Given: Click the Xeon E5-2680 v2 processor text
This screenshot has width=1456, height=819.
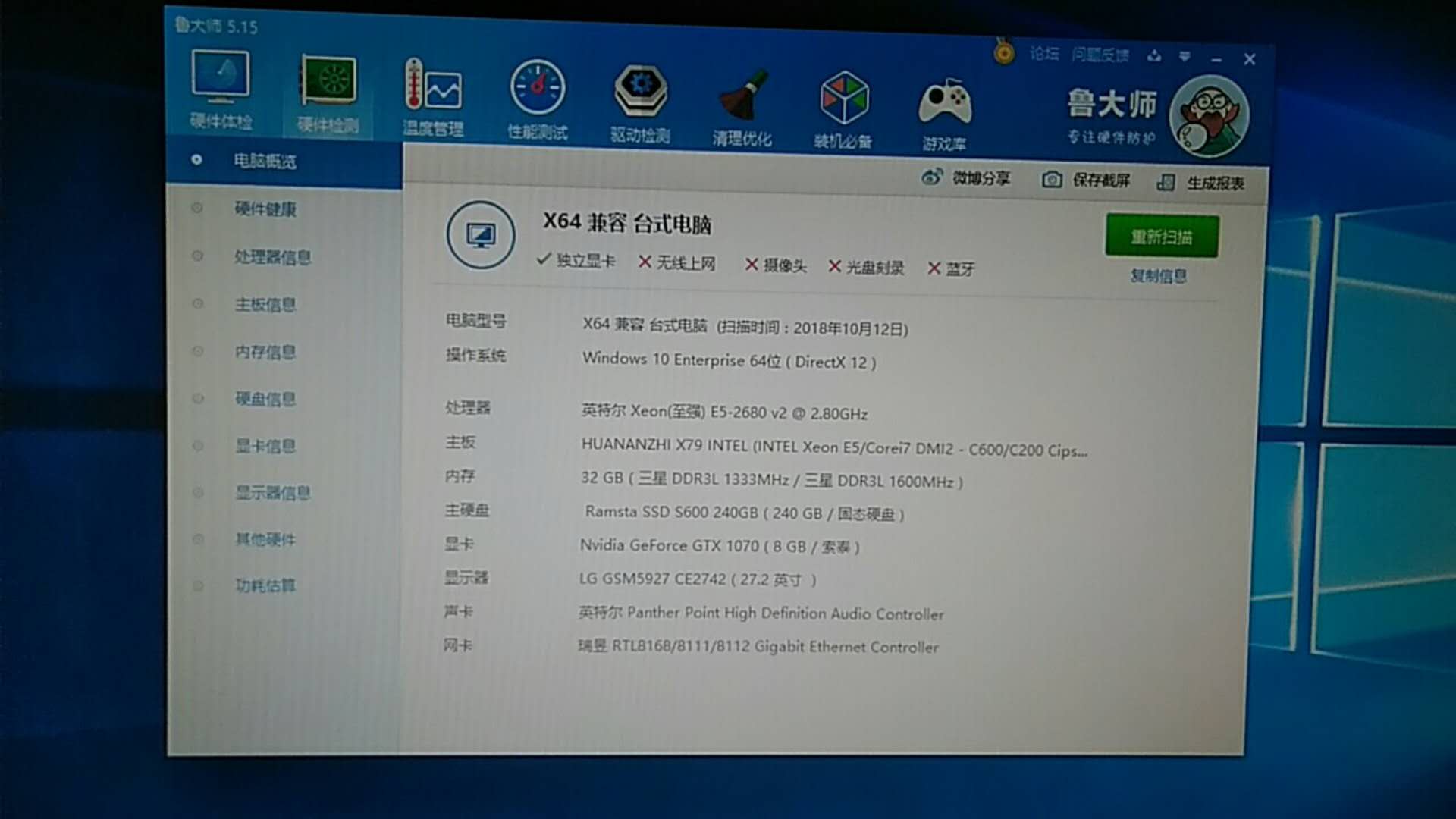Looking at the screenshot, I should pos(724,412).
